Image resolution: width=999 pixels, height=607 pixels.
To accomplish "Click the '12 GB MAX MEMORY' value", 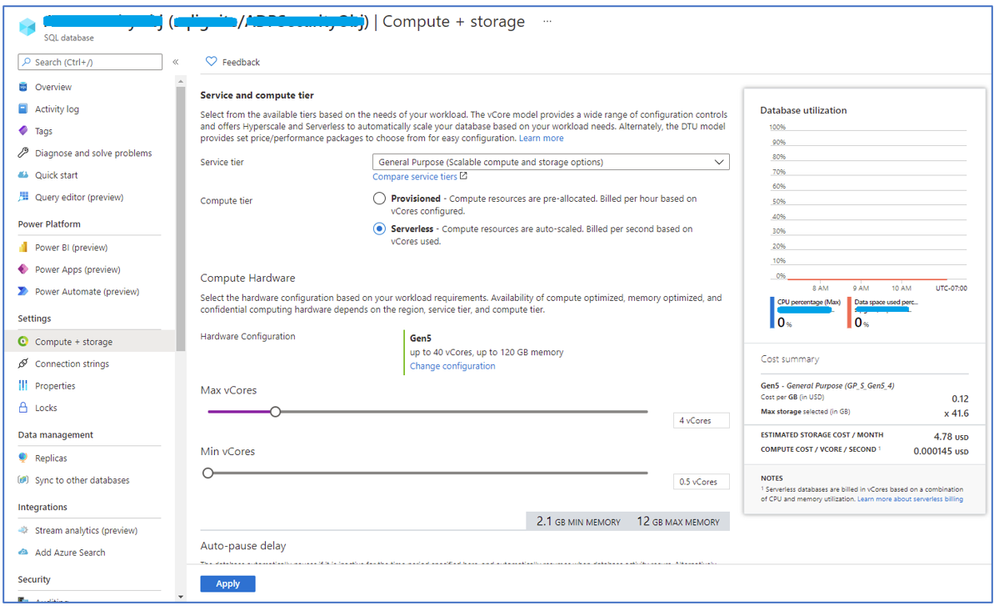I will [678, 522].
